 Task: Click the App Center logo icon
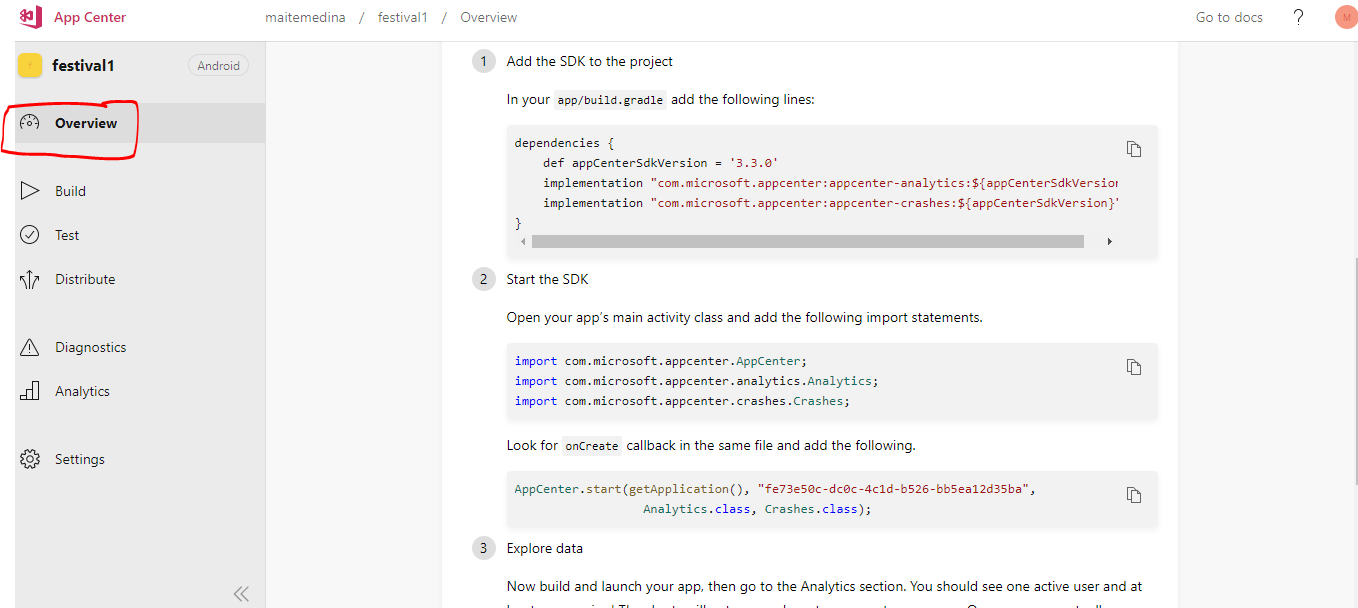coord(31,17)
